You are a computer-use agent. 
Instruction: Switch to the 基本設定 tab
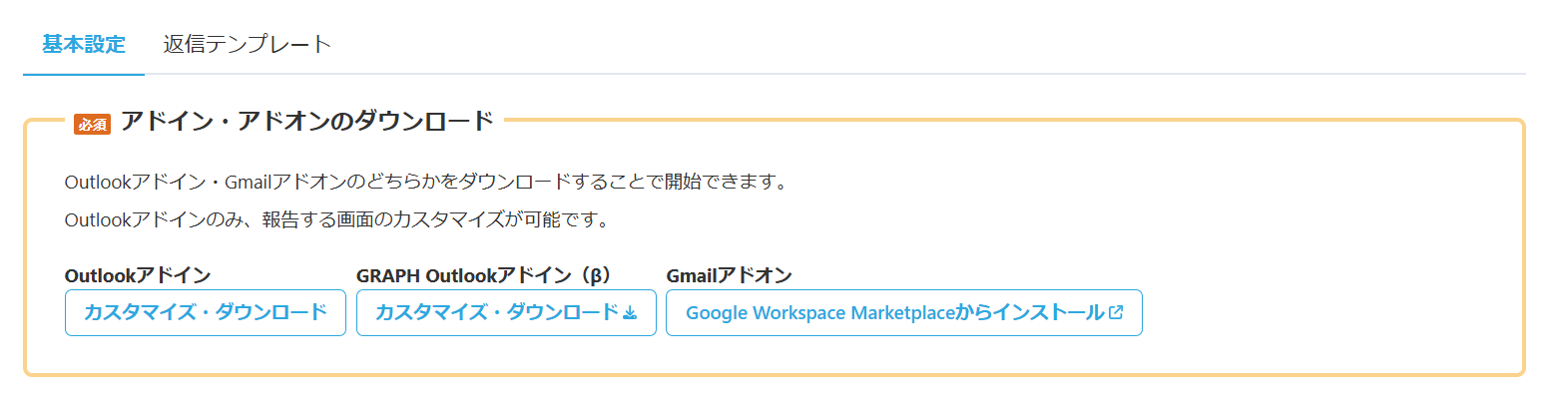[84, 44]
